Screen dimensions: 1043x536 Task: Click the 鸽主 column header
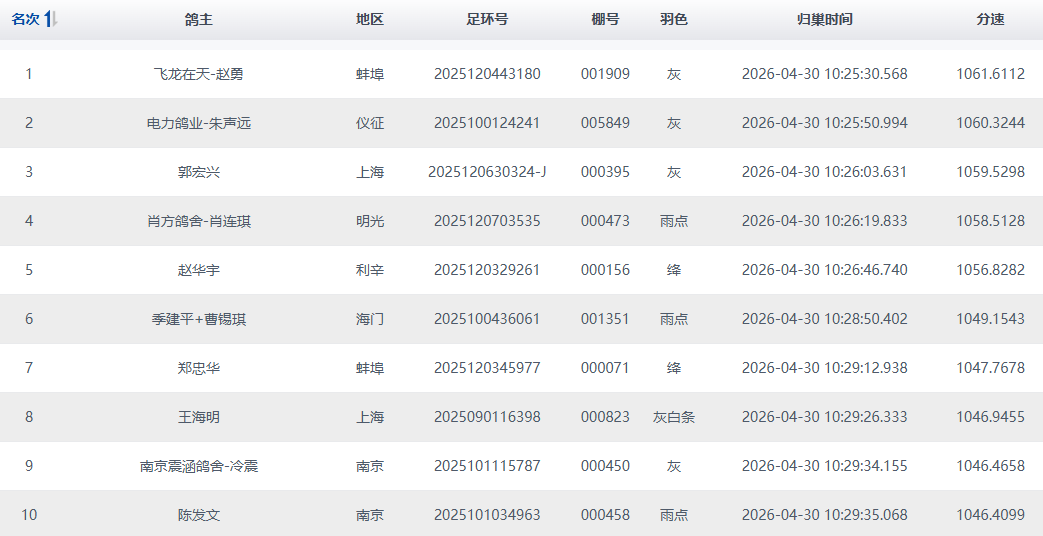click(x=198, y=20)
